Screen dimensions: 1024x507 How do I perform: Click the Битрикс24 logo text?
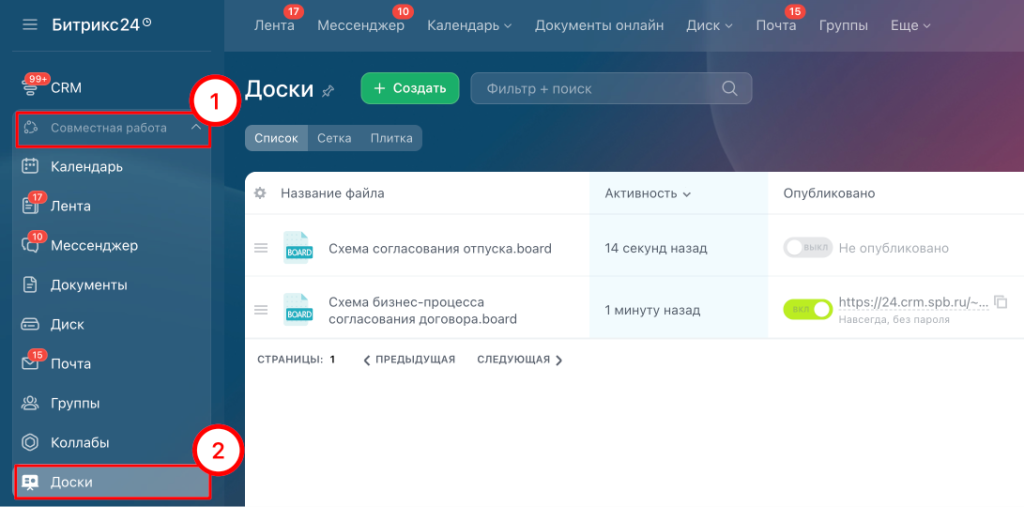click(x=102, y=25)
